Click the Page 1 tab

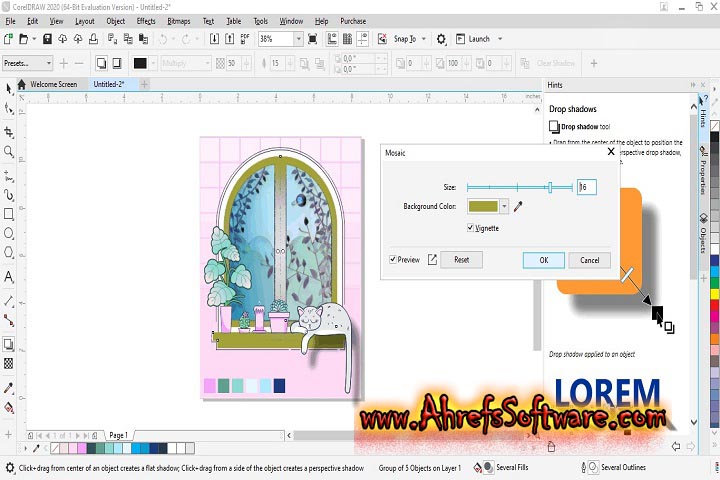coord(118,435)
